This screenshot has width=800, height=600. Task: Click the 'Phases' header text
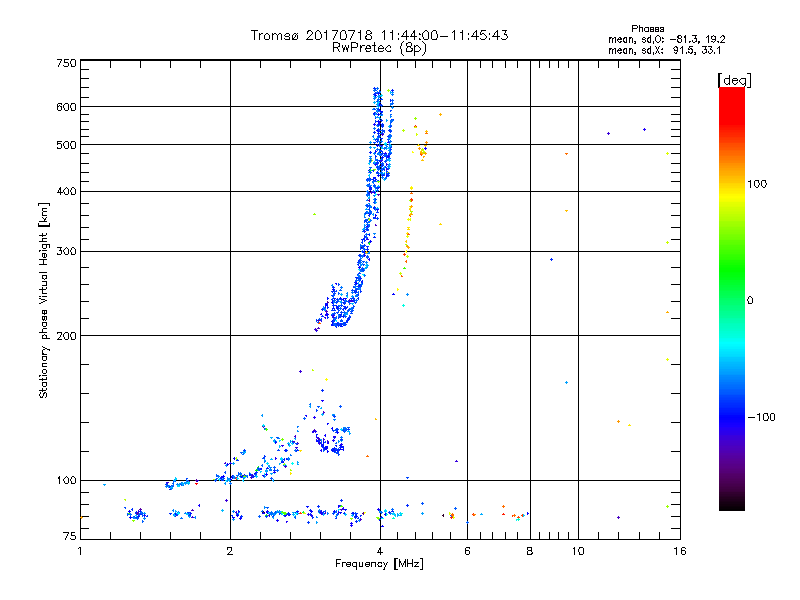[x=647, y=29]
